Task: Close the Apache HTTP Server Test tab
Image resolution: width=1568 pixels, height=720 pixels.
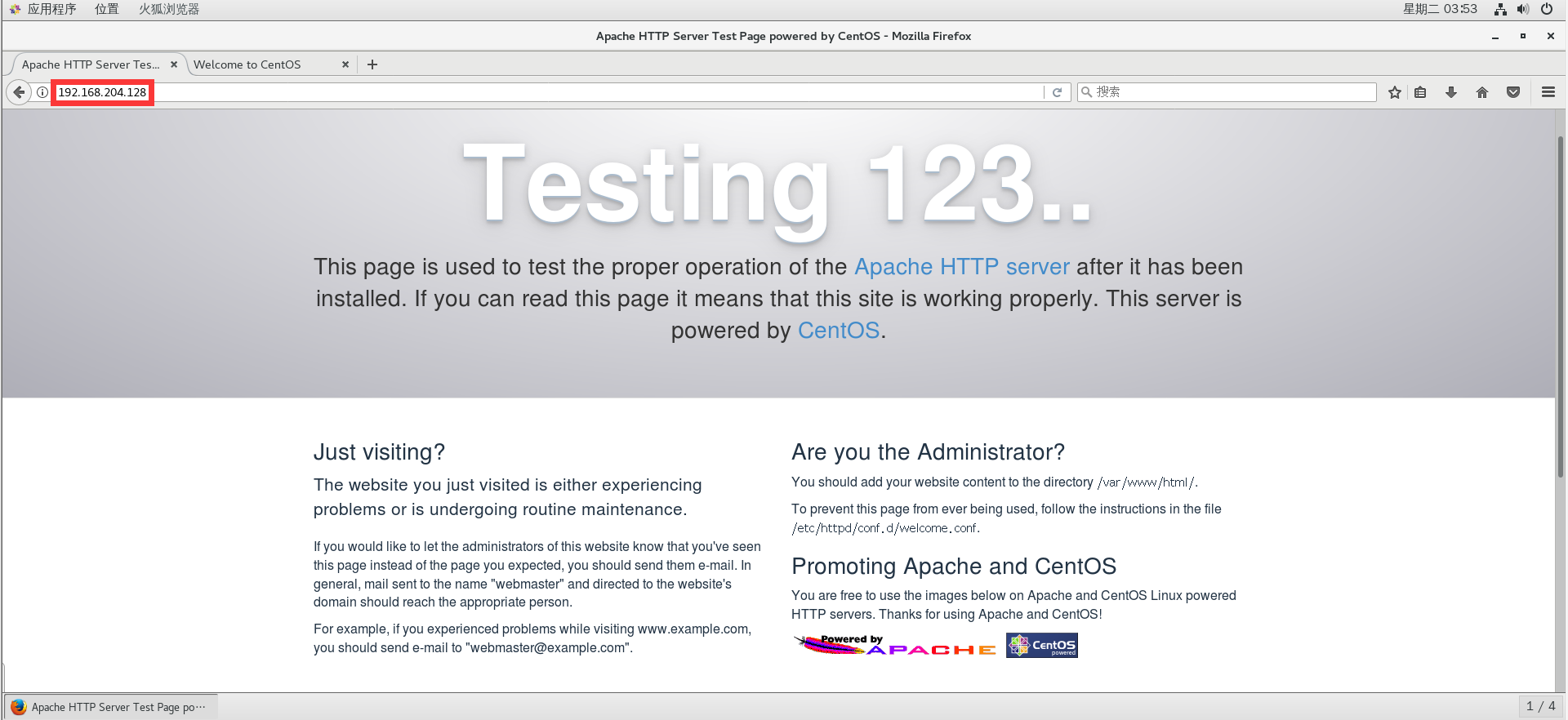Action: 174,64
